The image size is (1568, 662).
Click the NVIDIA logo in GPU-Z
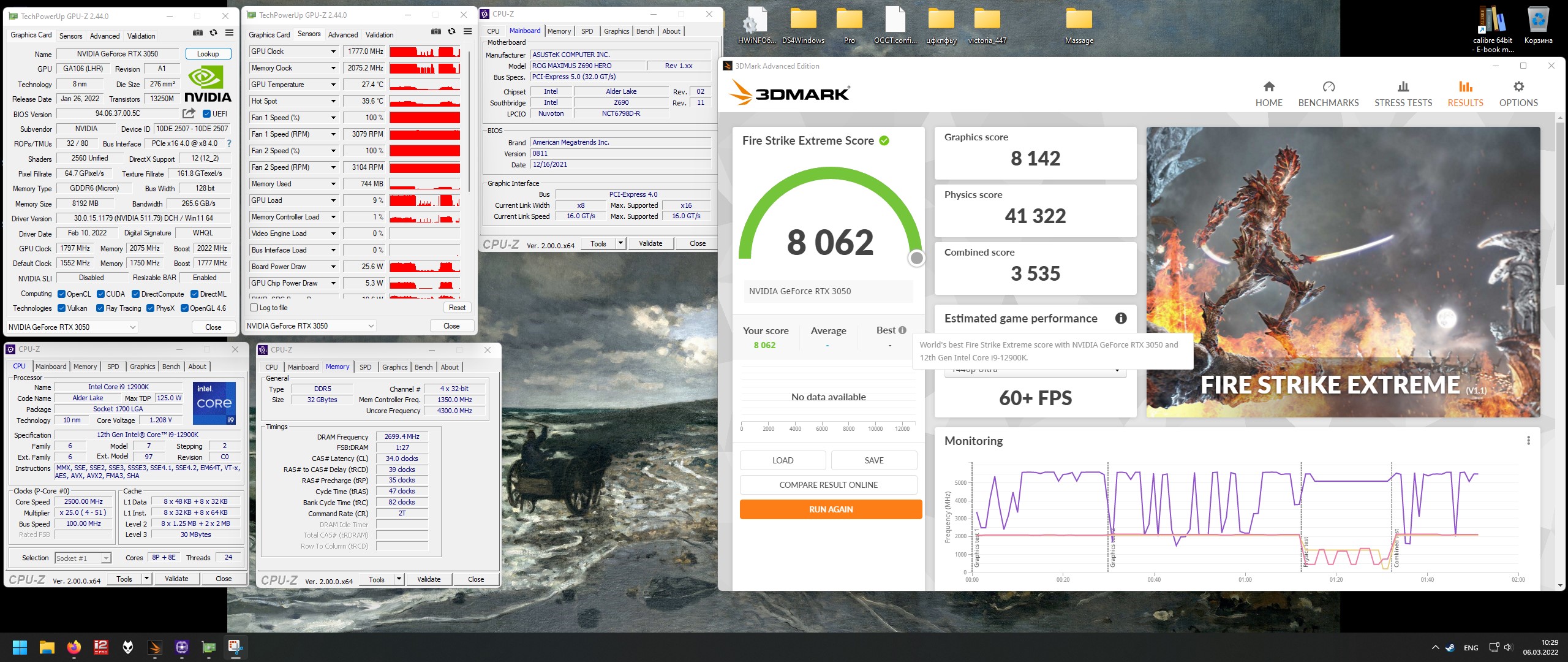(x=208, y=85)
